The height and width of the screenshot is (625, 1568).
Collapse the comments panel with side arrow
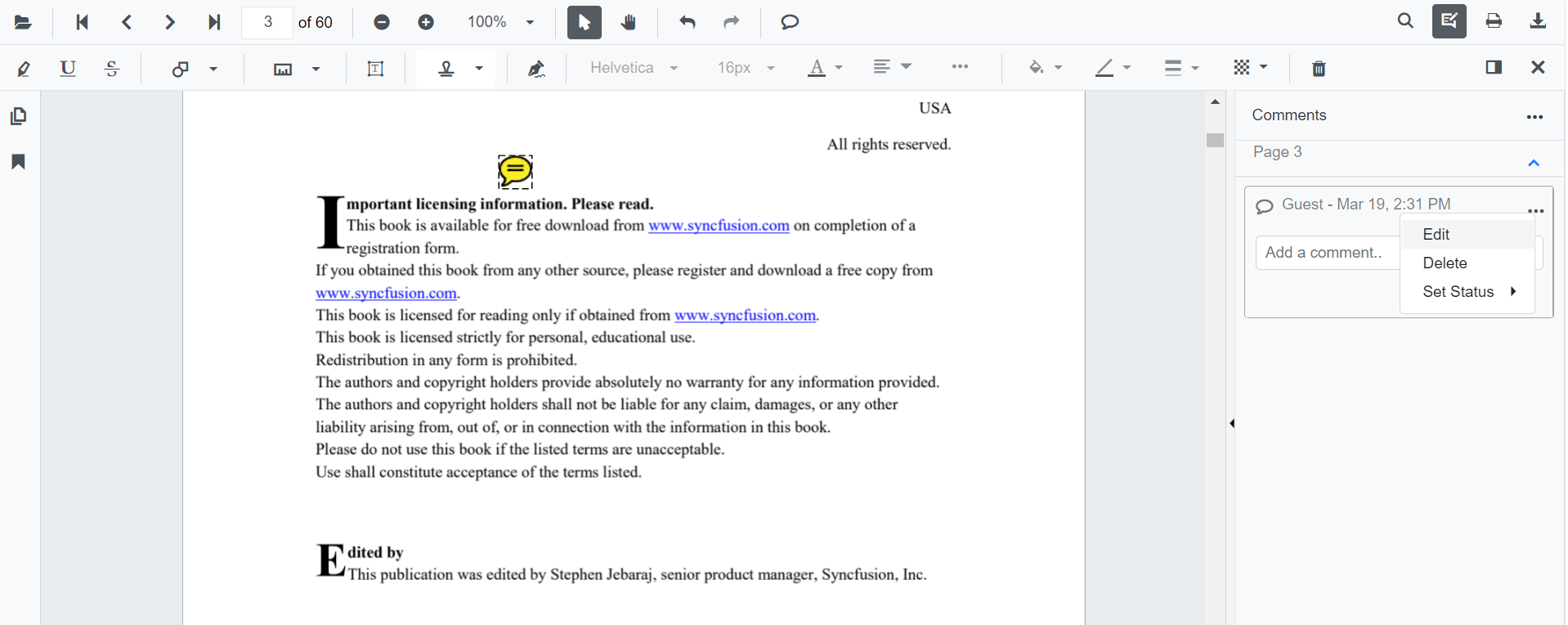1232,423
